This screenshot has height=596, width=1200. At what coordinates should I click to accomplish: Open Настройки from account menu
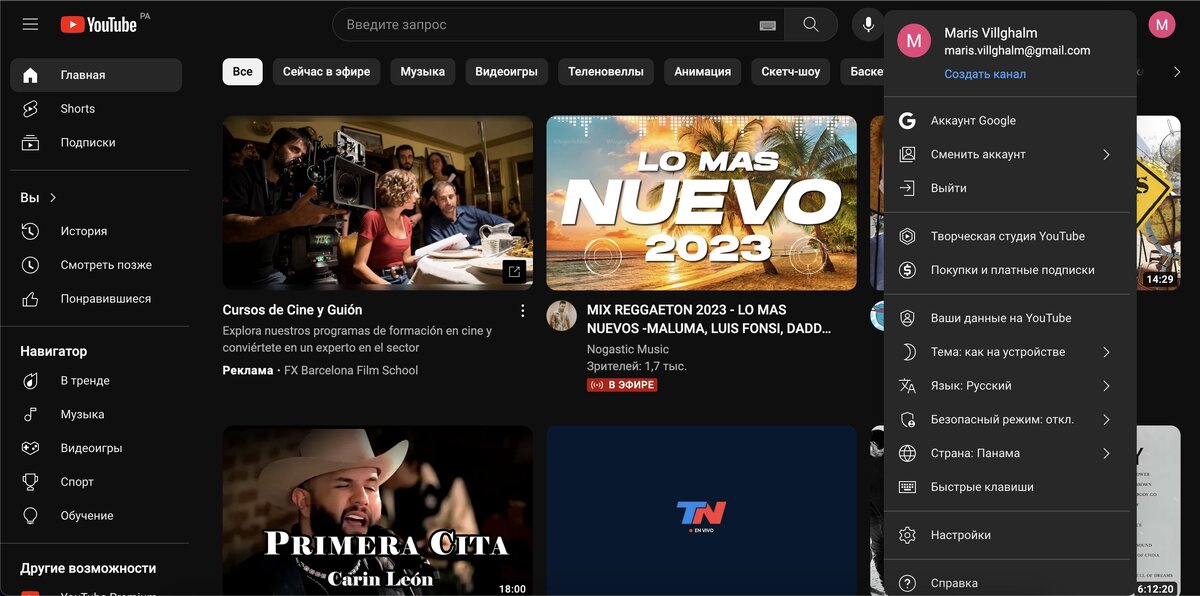[x=1010, y=535]
